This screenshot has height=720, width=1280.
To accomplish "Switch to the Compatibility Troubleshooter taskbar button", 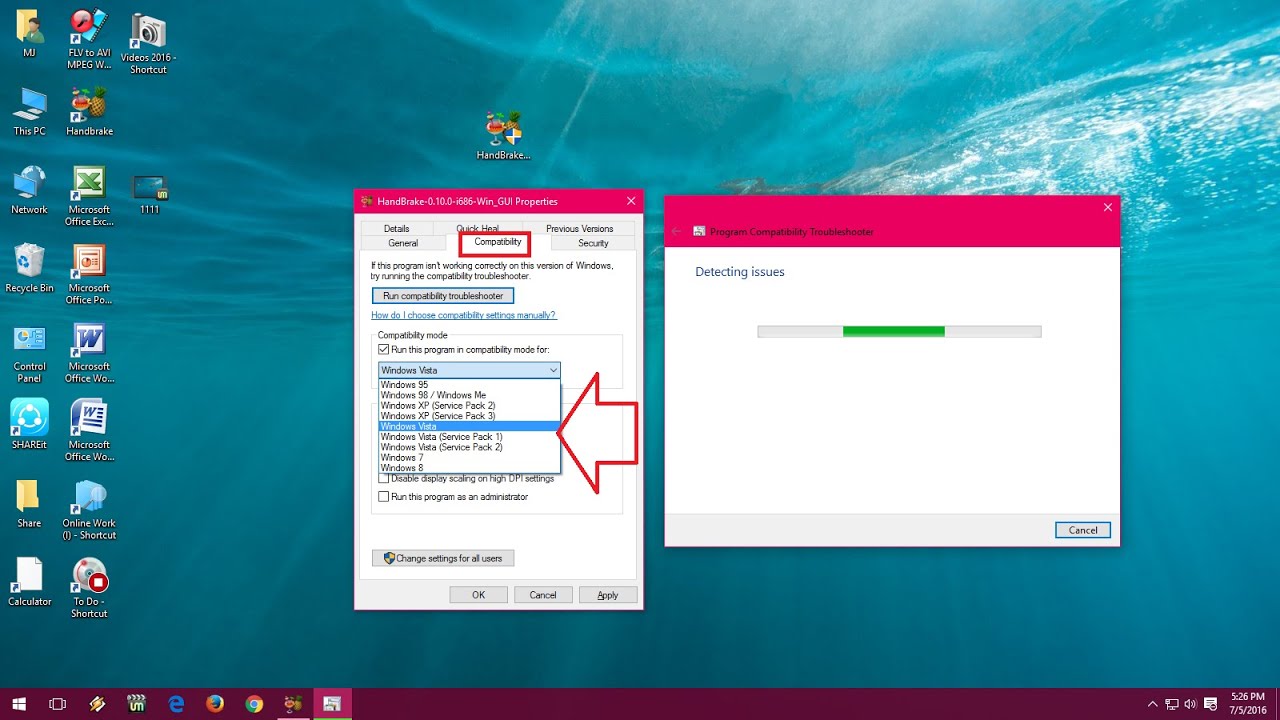I will (332, 704).
